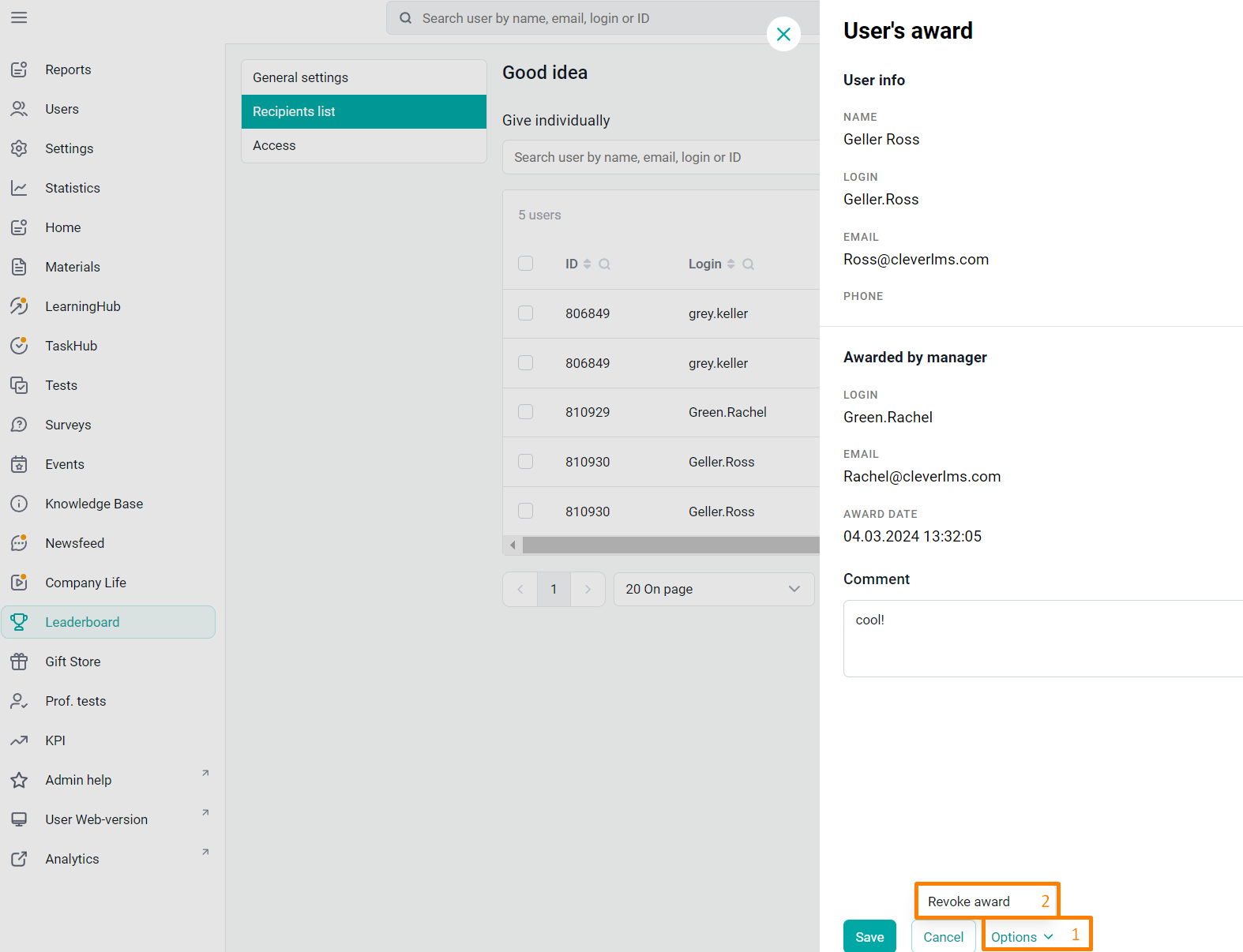The image size is (1243, 952).
Task: Go to Leaderboard menu item
Action: [x=108, y=622]
